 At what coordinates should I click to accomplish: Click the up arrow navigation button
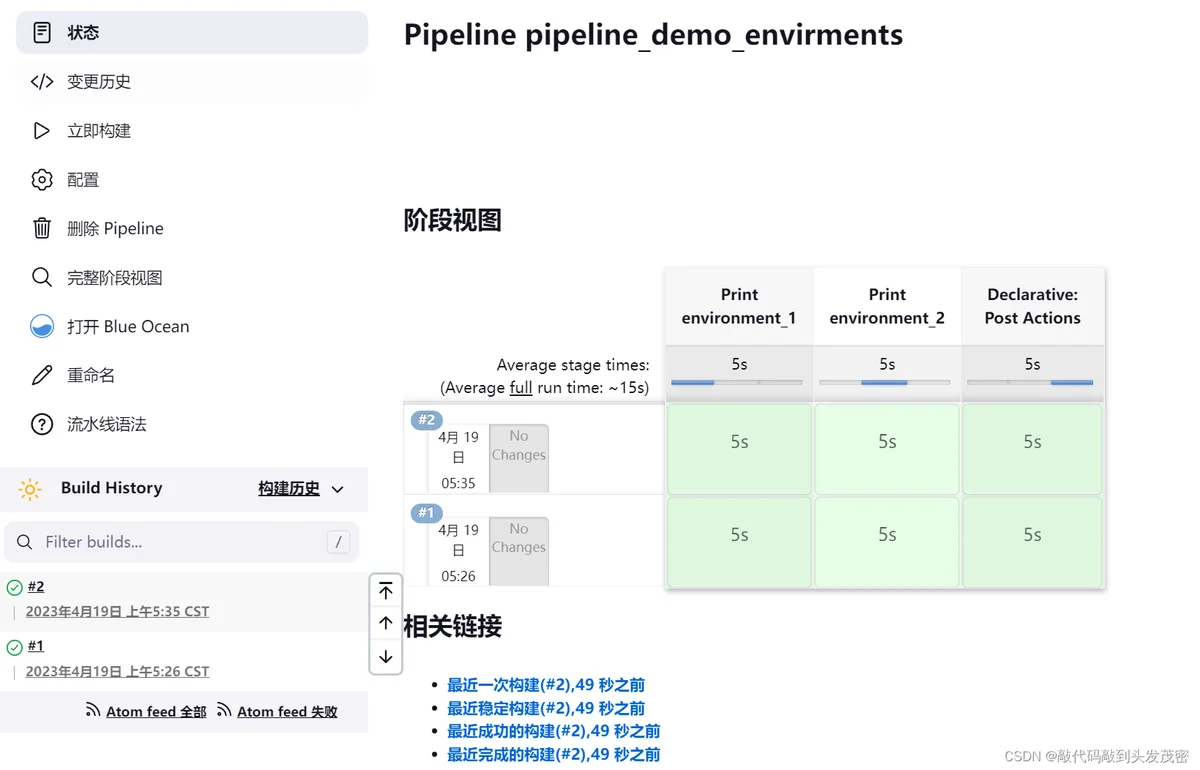point(386,624)
